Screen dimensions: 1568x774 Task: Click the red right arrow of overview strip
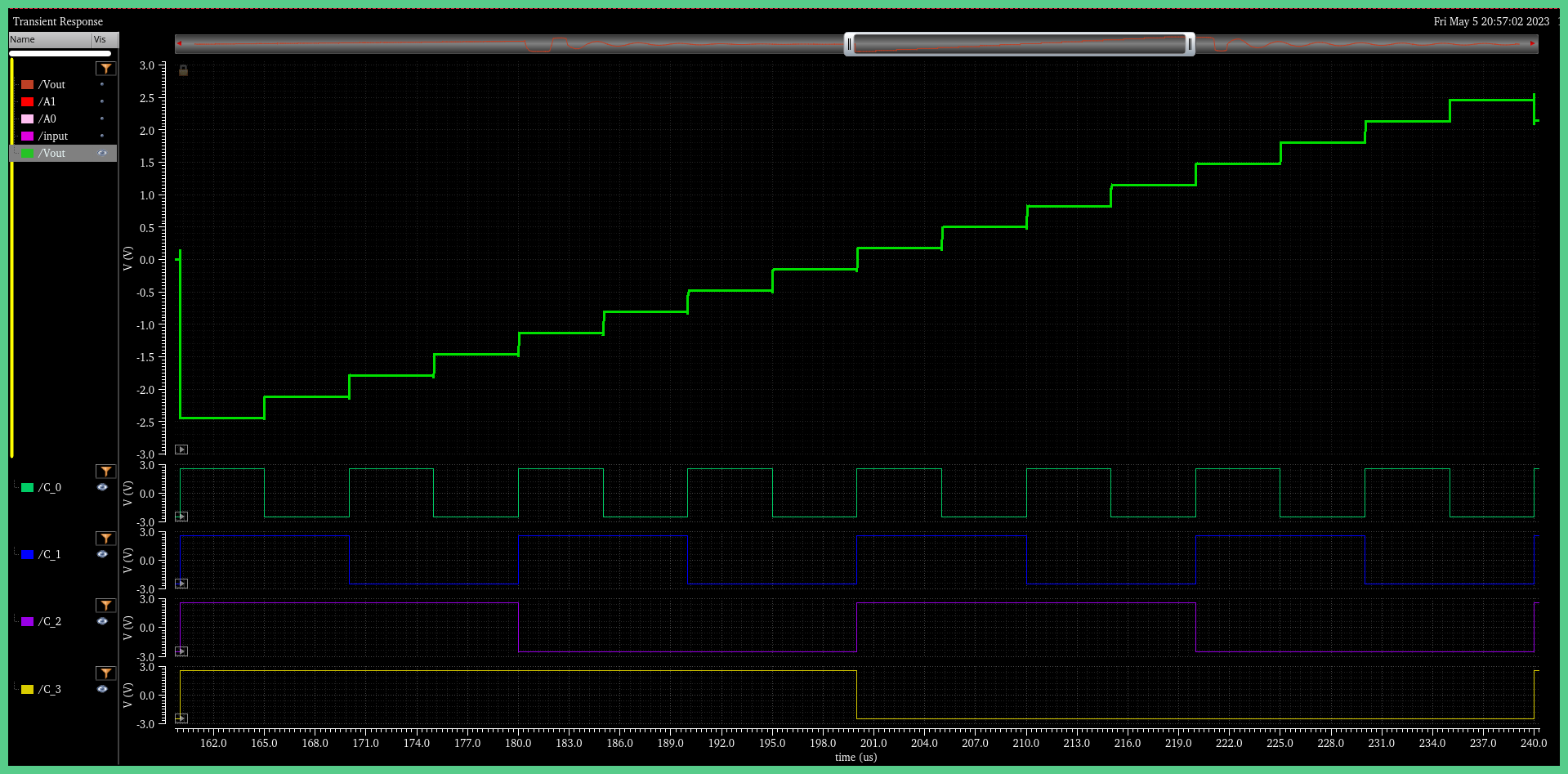pos(1533,43)
